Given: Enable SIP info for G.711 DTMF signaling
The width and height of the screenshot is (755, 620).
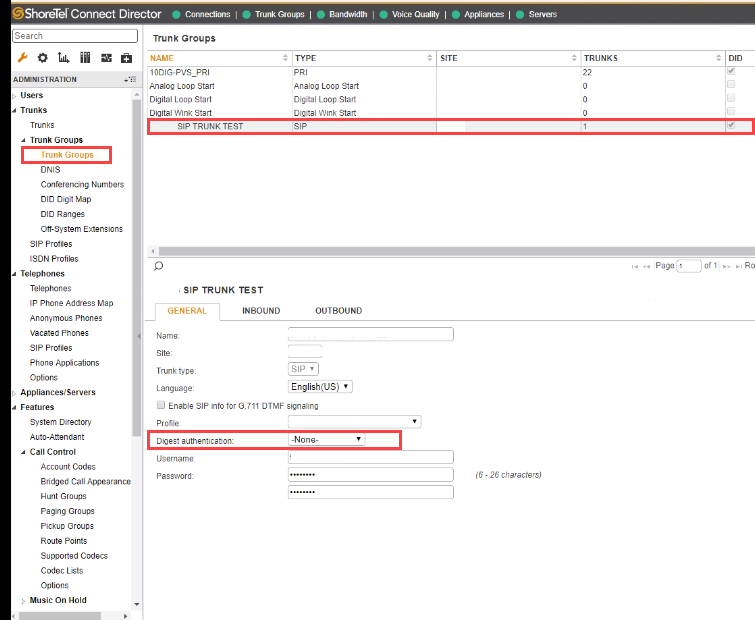Looking at the screenshot, I should [161, 405].
